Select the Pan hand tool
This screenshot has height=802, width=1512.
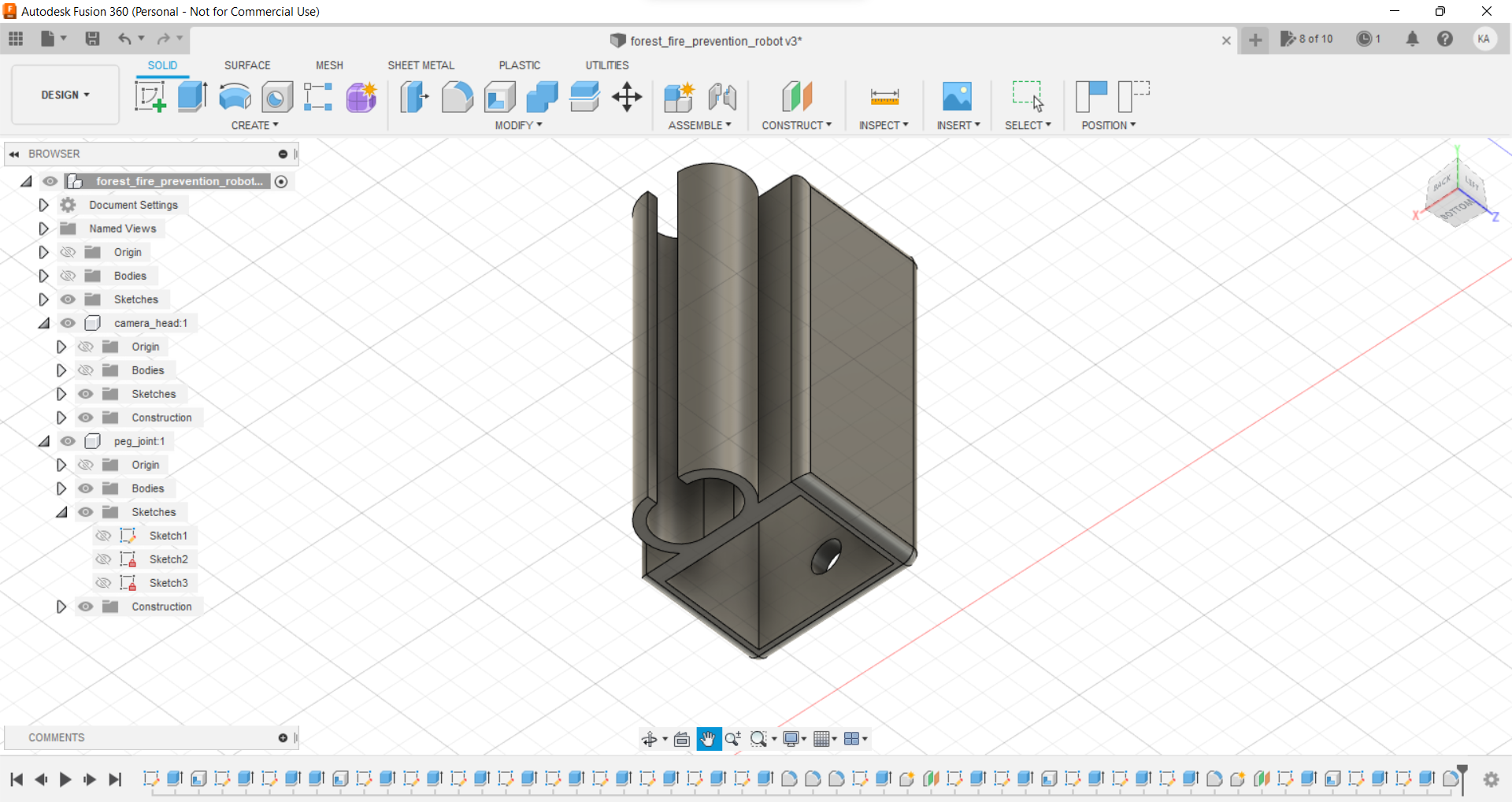[x=709, y=739]
